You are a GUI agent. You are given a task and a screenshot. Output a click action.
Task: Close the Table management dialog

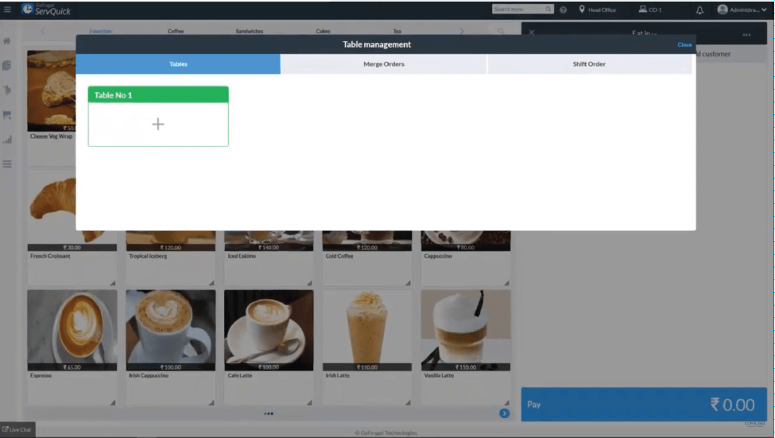click(684, 44)
